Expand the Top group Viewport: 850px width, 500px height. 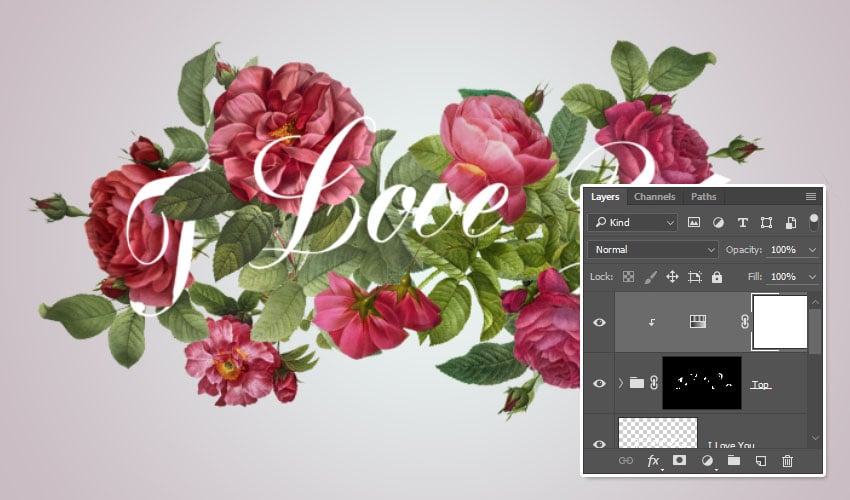point(621,383)
